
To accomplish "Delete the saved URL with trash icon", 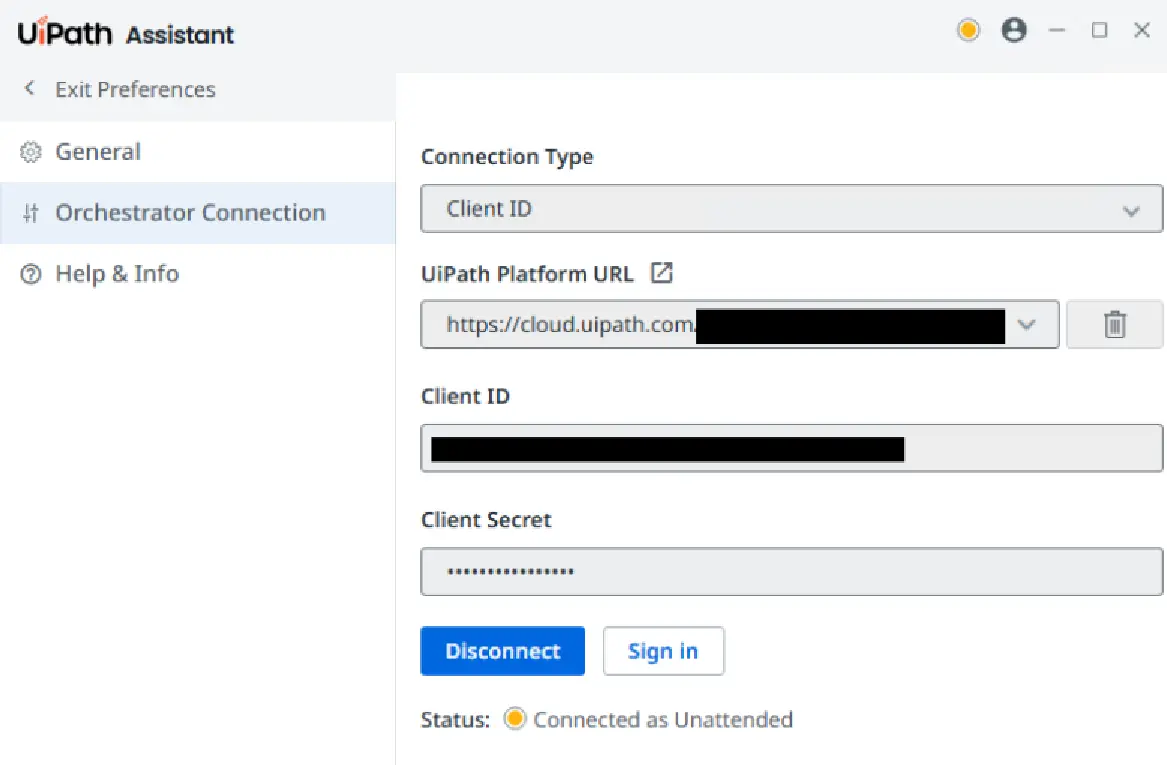I will pyautogui.click(x=1114, y=324).
